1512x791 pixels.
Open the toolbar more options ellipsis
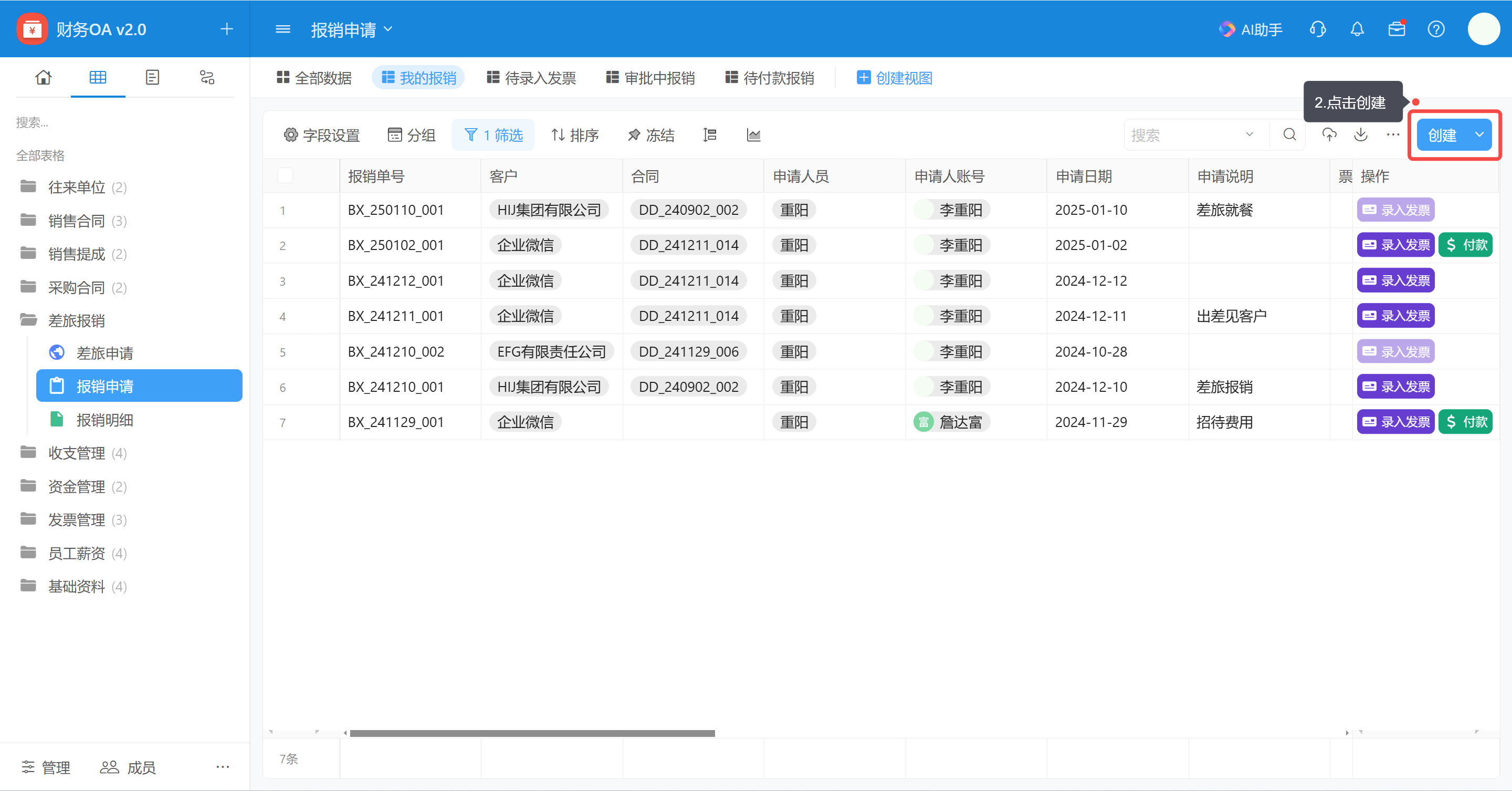[1393, 135]
